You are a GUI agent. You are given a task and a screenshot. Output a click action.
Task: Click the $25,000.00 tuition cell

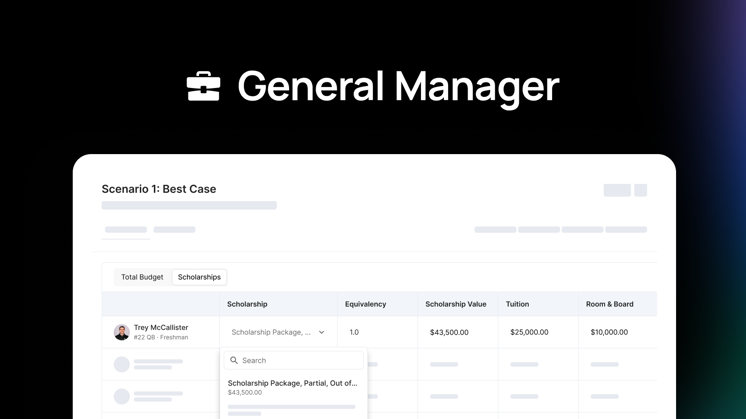click(529, 332)
